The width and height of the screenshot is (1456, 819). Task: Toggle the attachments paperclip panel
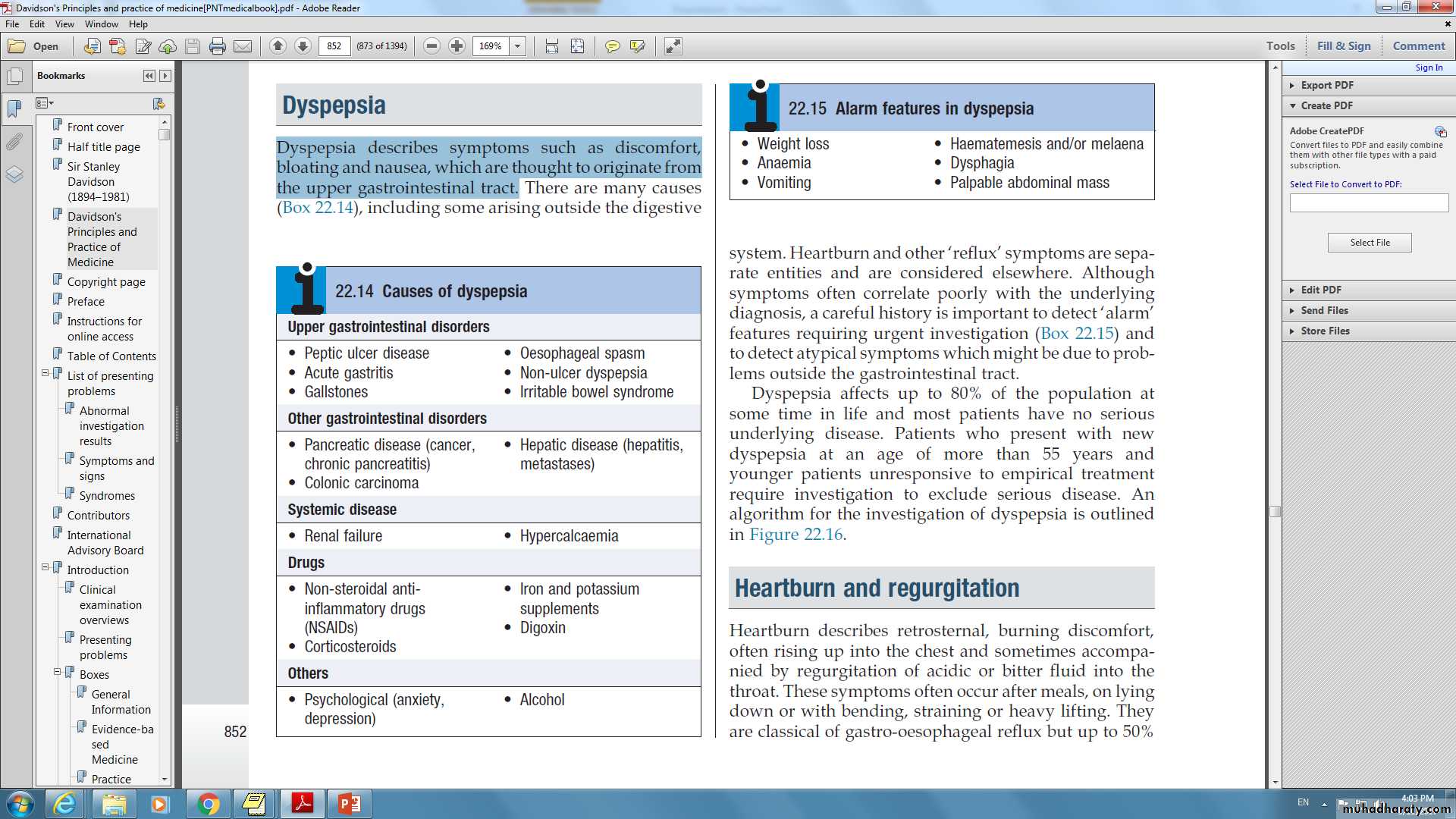click(x=14, y=142)
